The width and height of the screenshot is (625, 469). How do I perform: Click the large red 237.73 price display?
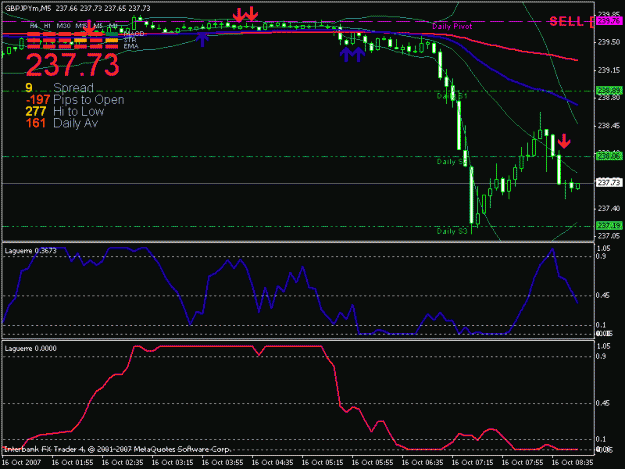pos(73,65)
